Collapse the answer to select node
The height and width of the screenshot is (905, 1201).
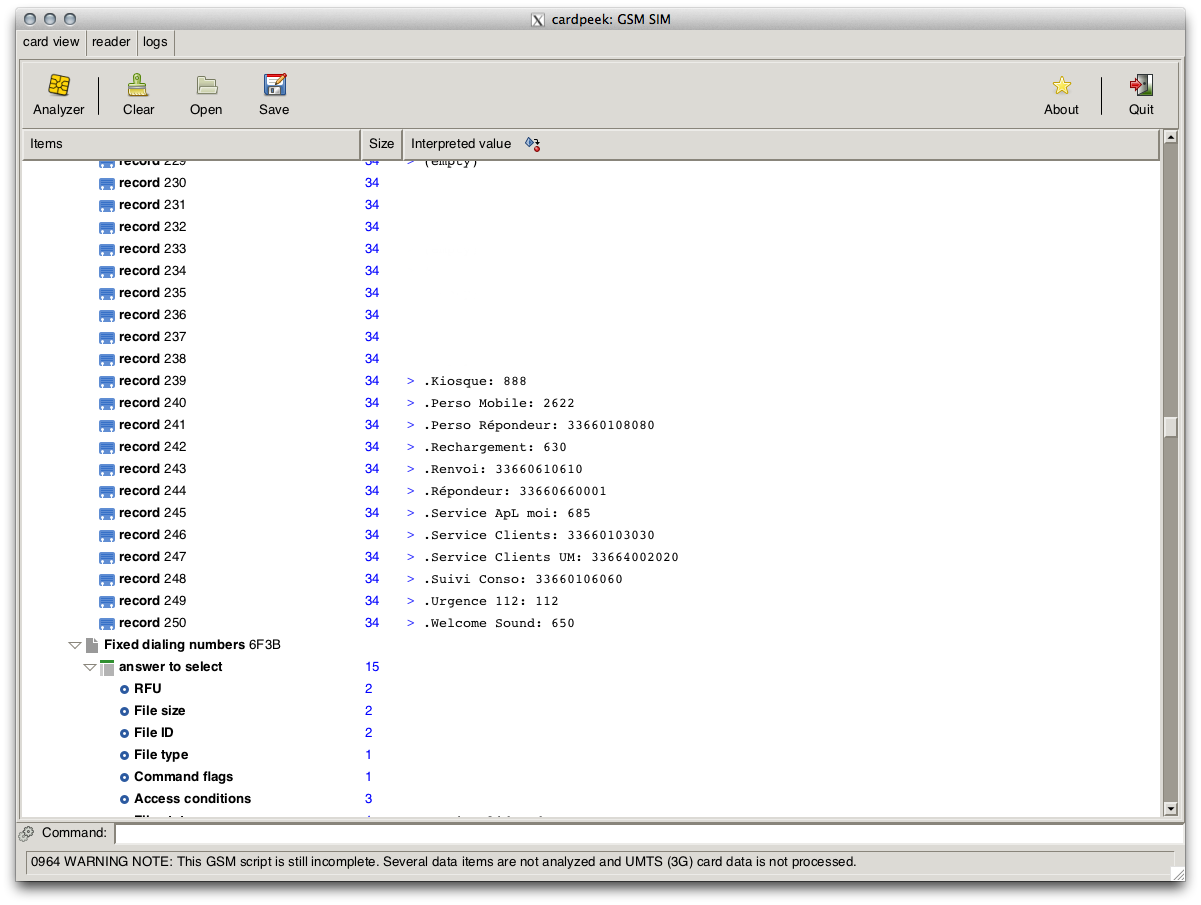pos(90,668)
